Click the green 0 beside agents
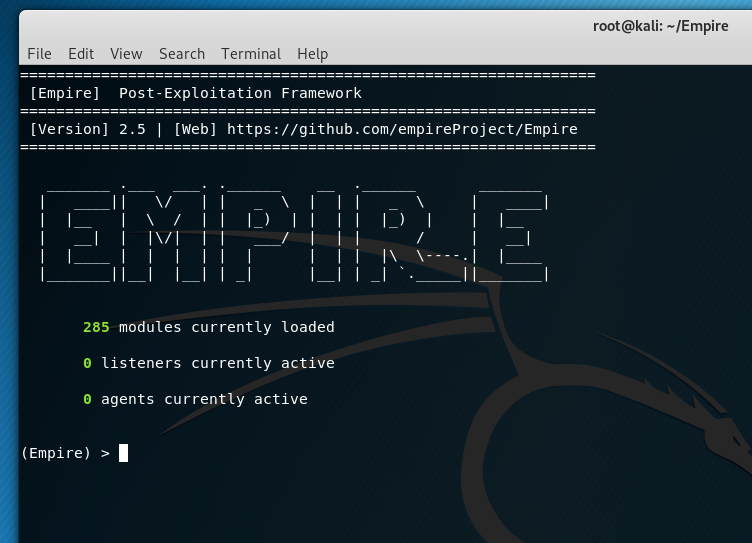This screenshot has width=752, height=543. [x=88, y=399]
